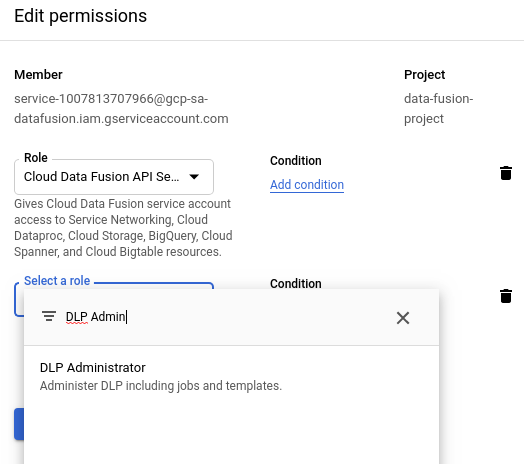Click the Cloud Data Fusion role description text
This screenshot has height=464, width=524.
[123, 228]
